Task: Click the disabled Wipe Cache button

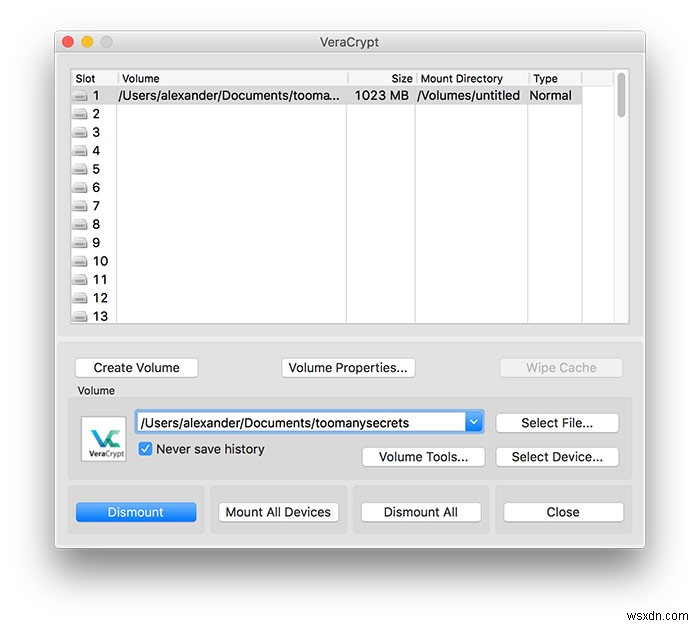Action: pos(561,368)
